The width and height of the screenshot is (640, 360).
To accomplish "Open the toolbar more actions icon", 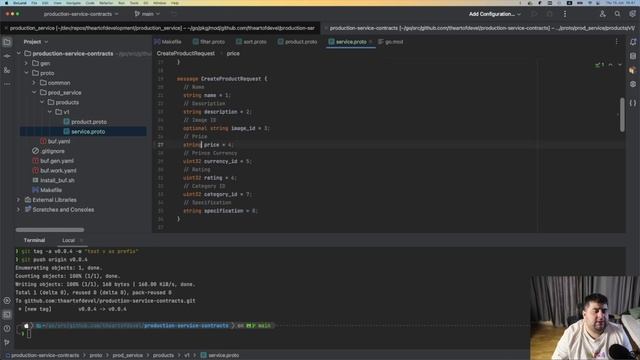I will pos(565,14).
